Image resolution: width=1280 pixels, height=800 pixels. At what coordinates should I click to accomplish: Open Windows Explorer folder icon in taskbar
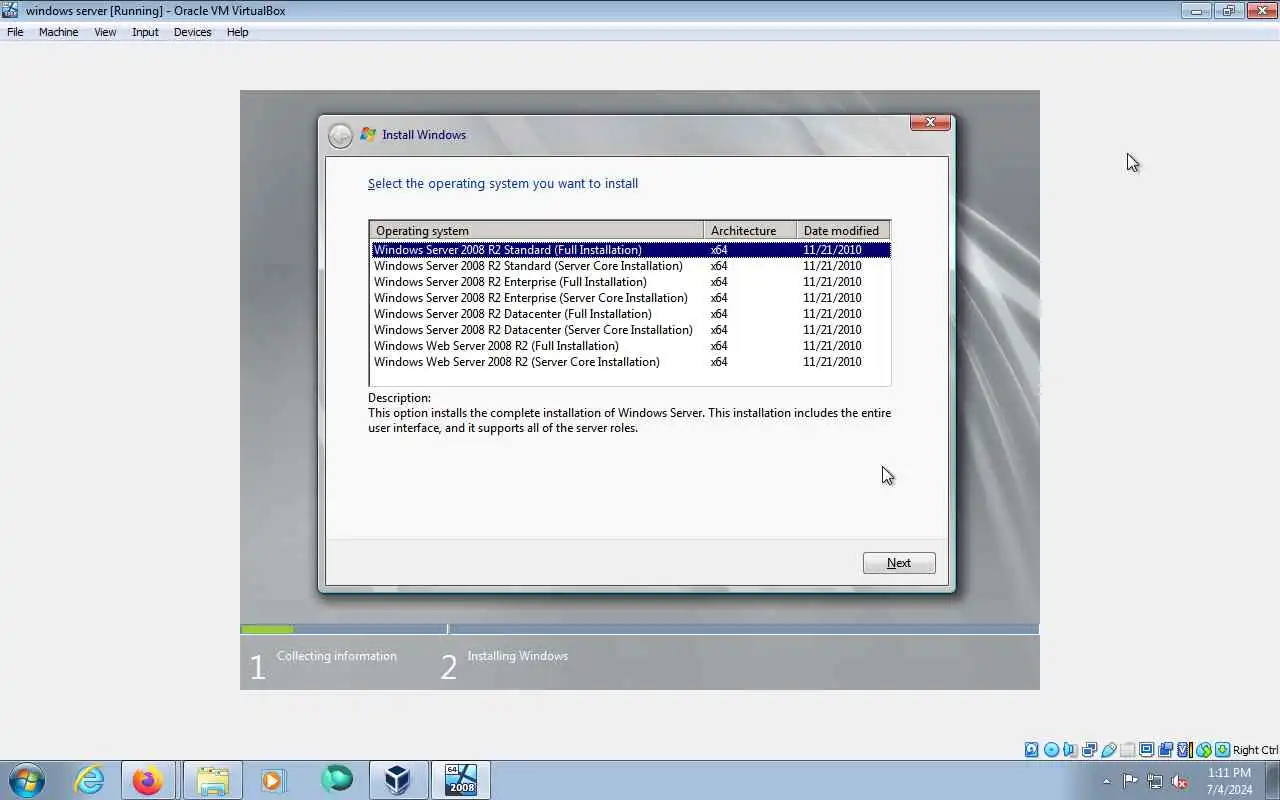212,780
